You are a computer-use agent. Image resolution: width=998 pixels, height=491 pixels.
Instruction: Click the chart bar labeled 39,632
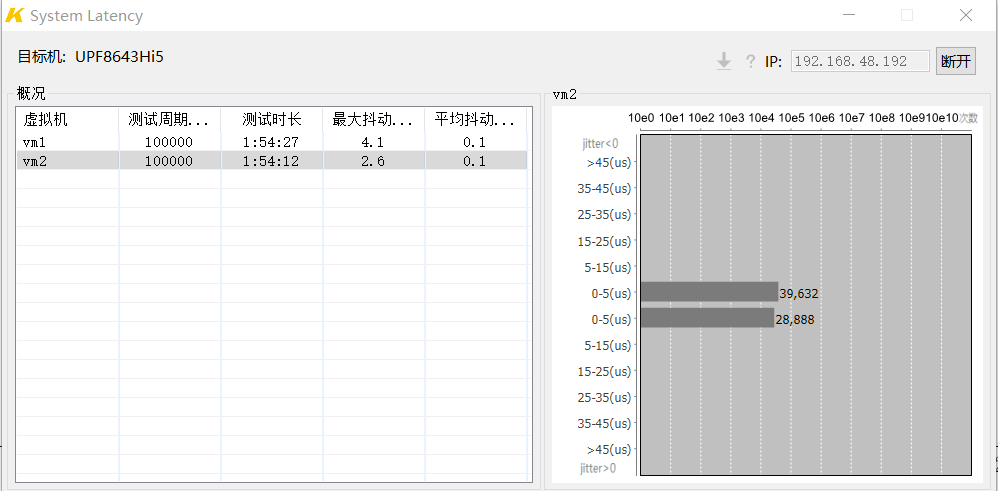pyautogui.click(x=708, y=292)
